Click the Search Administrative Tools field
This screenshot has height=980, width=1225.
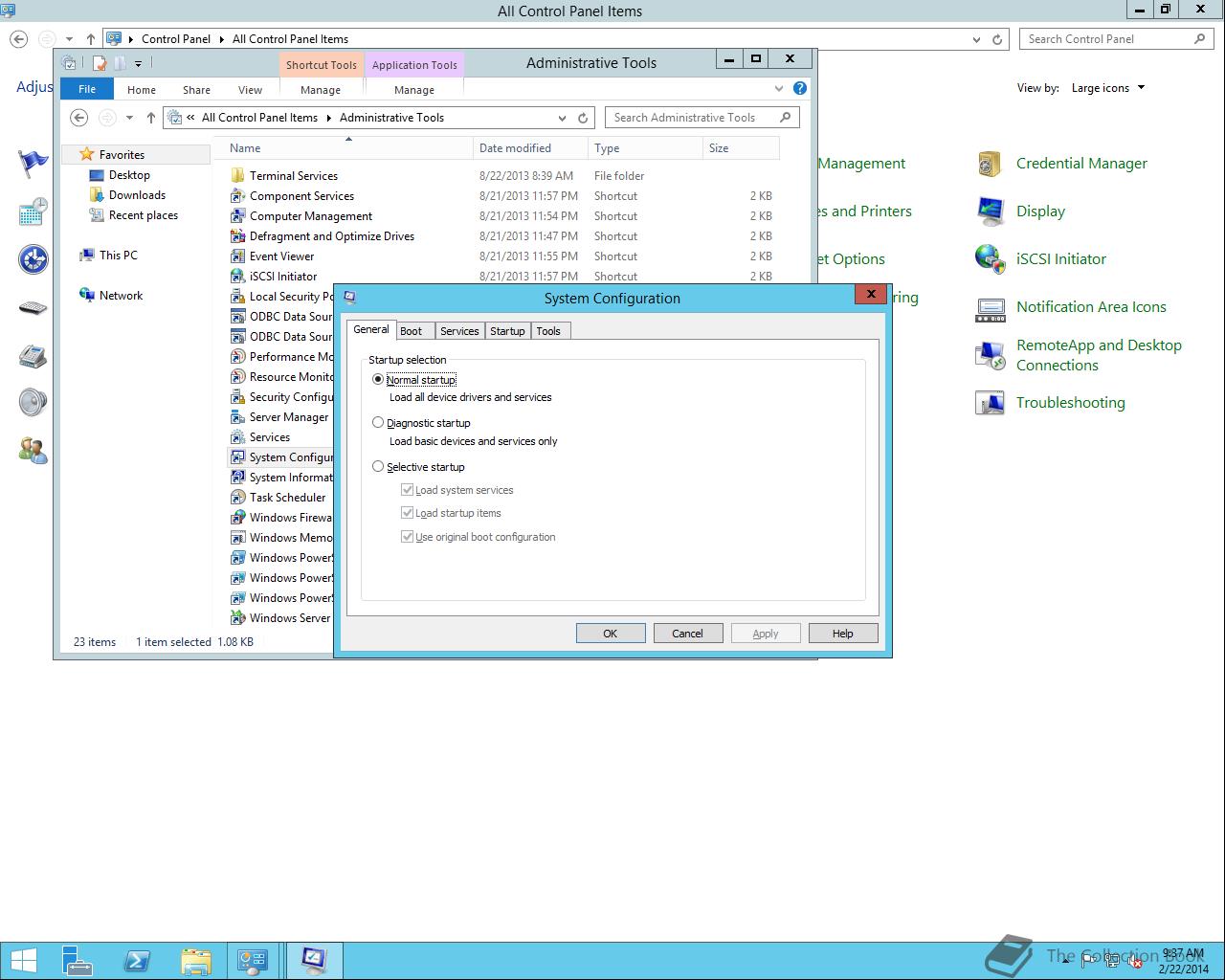pyautogui.click(x=702, y=118)
